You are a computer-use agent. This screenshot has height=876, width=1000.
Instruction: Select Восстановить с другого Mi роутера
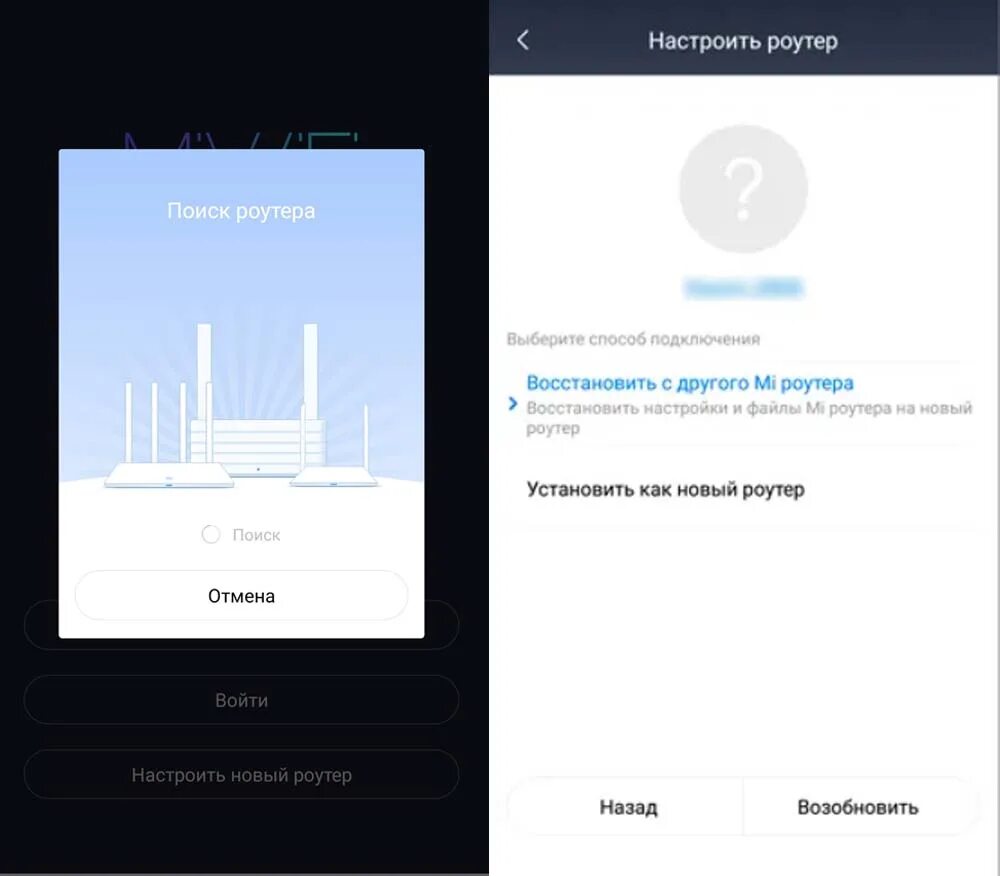coord(690,383)
